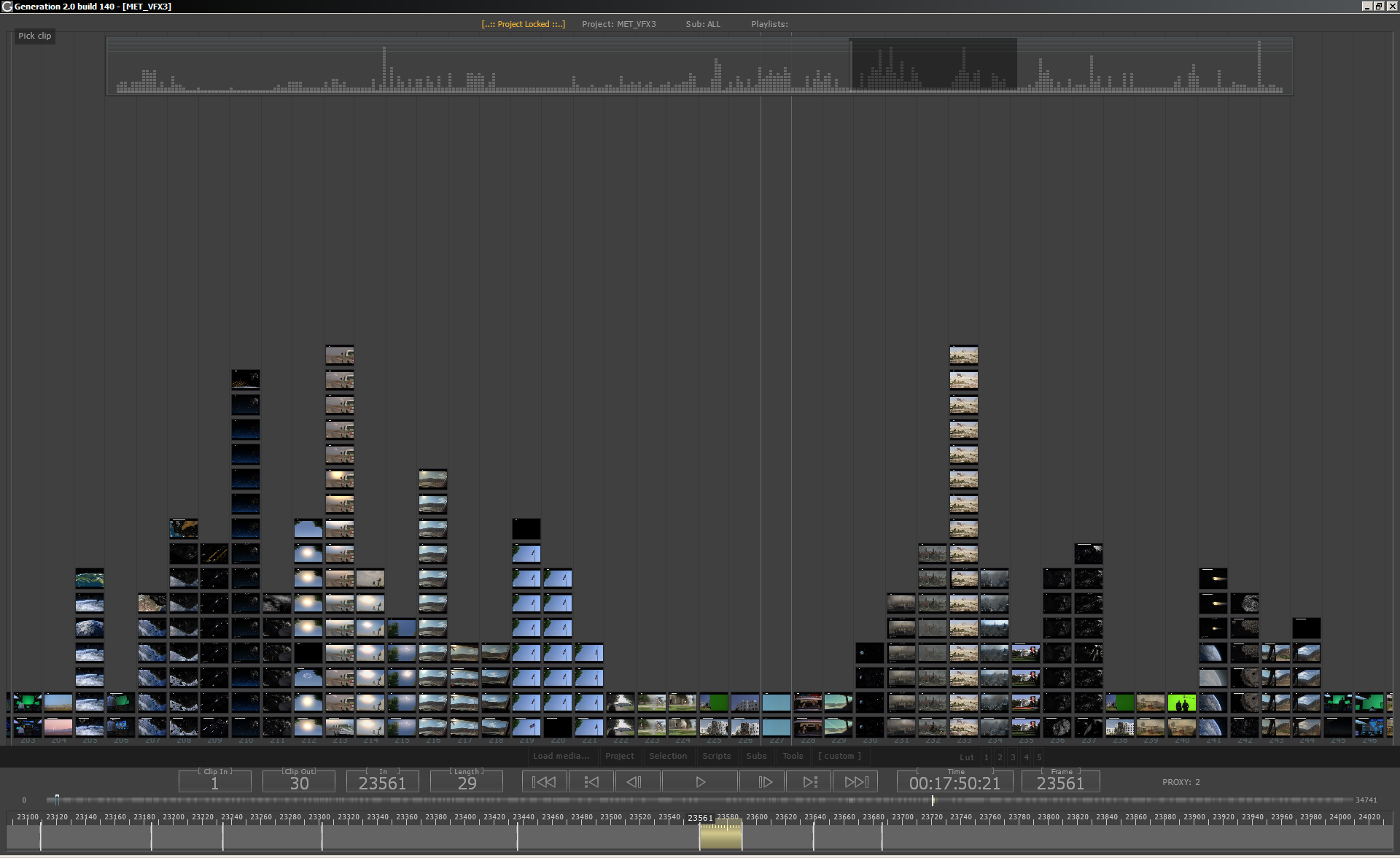This screenshot has height=858, width=1400.
Task: Click the Frame number field showing 23561
Action: tap(1060, 784)
